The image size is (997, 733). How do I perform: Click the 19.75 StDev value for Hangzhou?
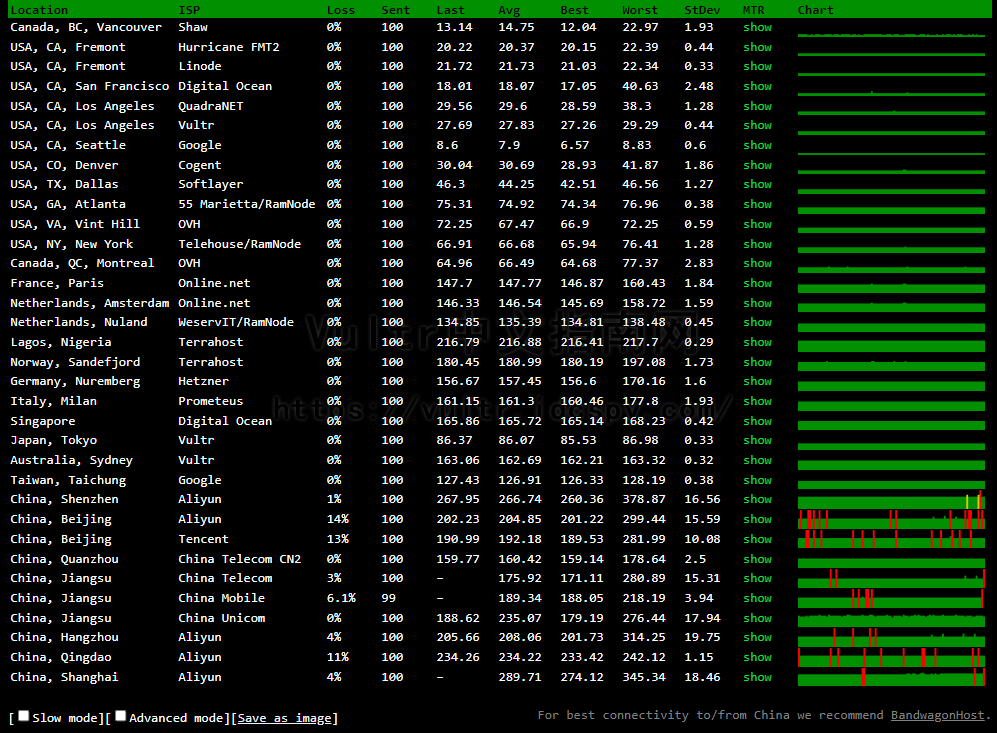tap(702, 637)
